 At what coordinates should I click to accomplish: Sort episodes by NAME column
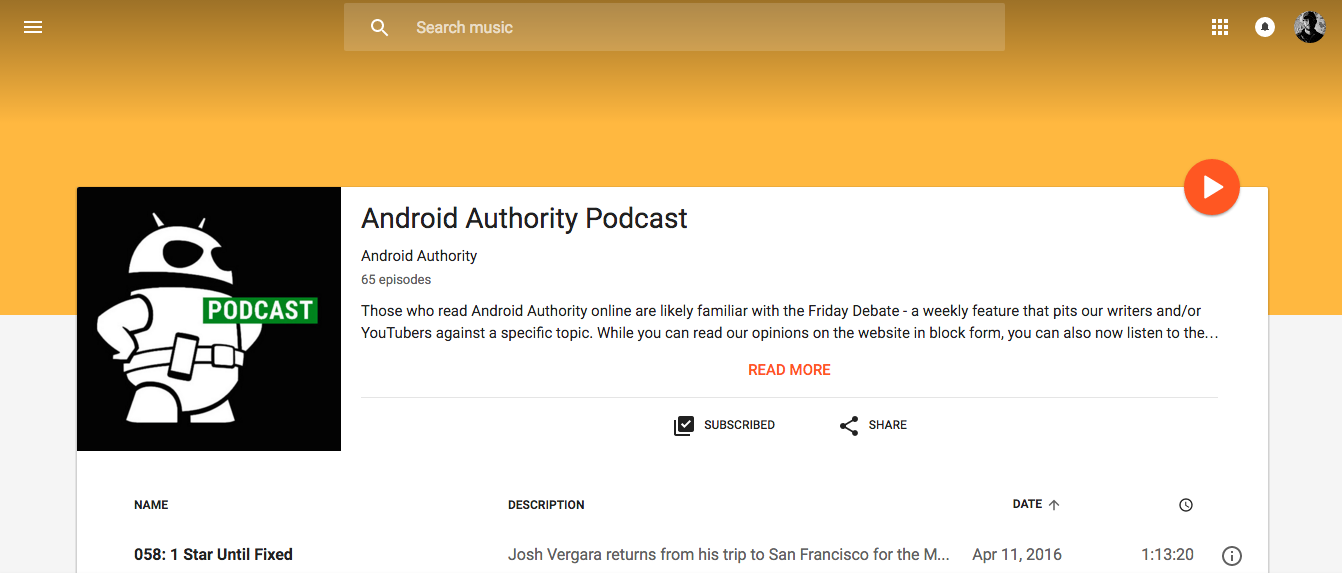[151, 505]
